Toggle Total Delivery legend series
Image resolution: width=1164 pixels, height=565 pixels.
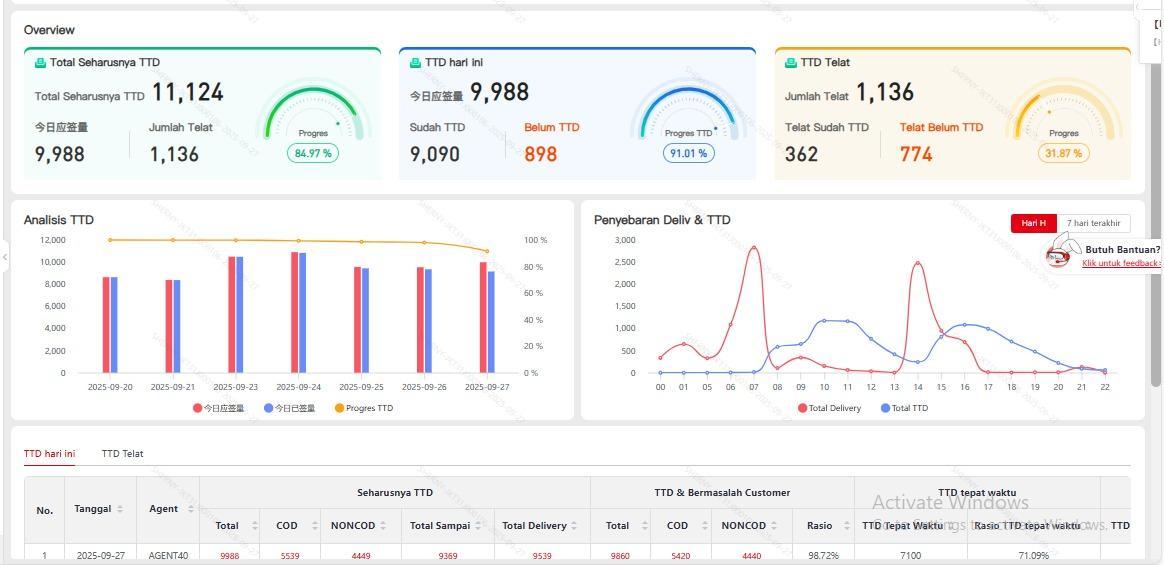829,408
